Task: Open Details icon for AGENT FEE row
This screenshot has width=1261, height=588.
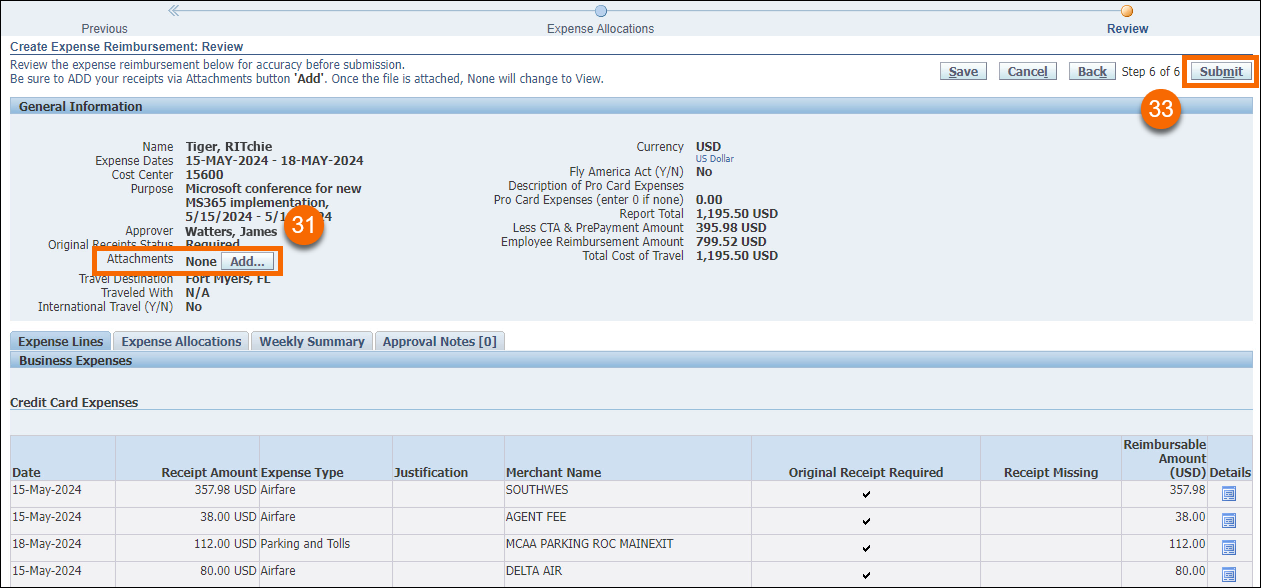Action: point(1229,520)
